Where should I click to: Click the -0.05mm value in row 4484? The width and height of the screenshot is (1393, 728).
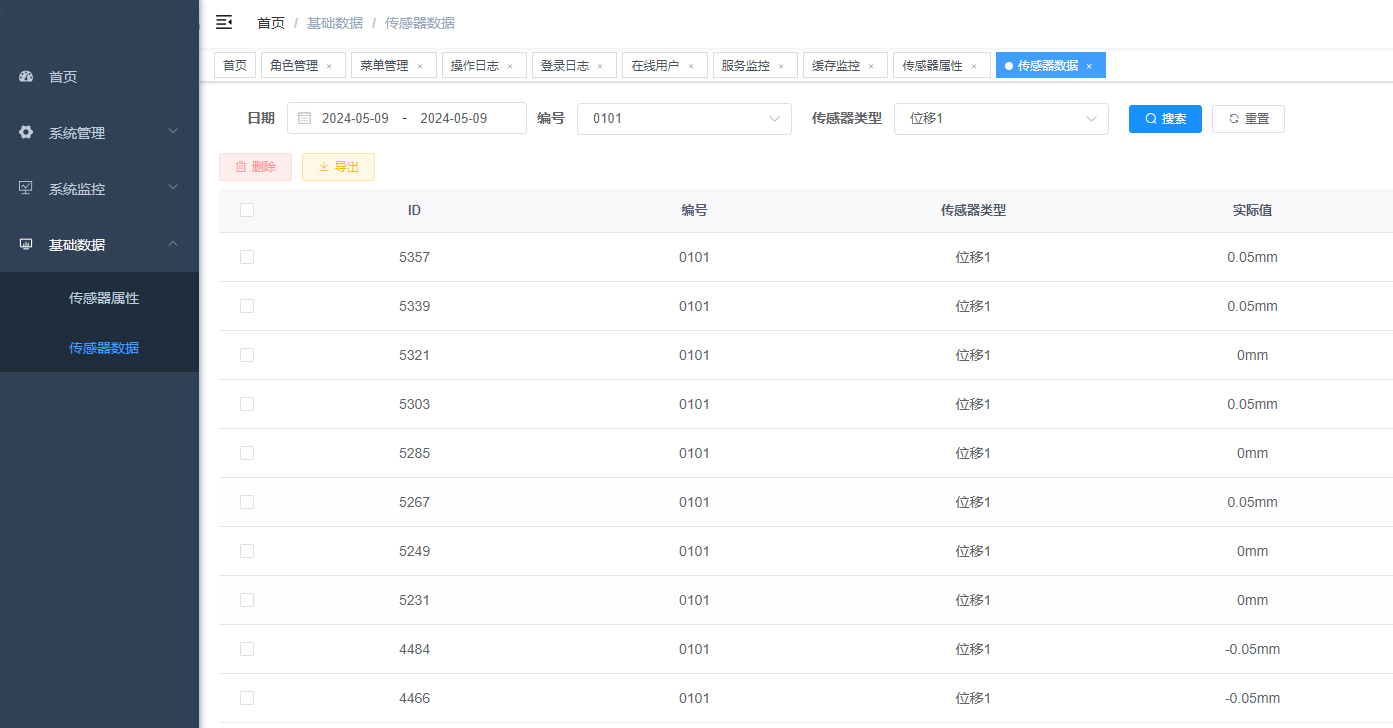coord(1252,649)
